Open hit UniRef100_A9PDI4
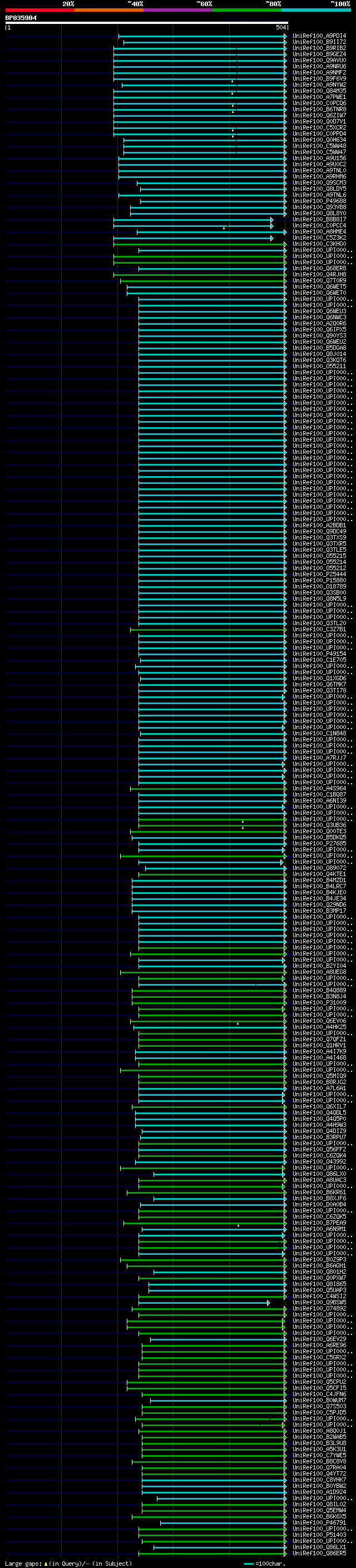The height and width of the screenshot is (1568, 356). coord(319,36)
